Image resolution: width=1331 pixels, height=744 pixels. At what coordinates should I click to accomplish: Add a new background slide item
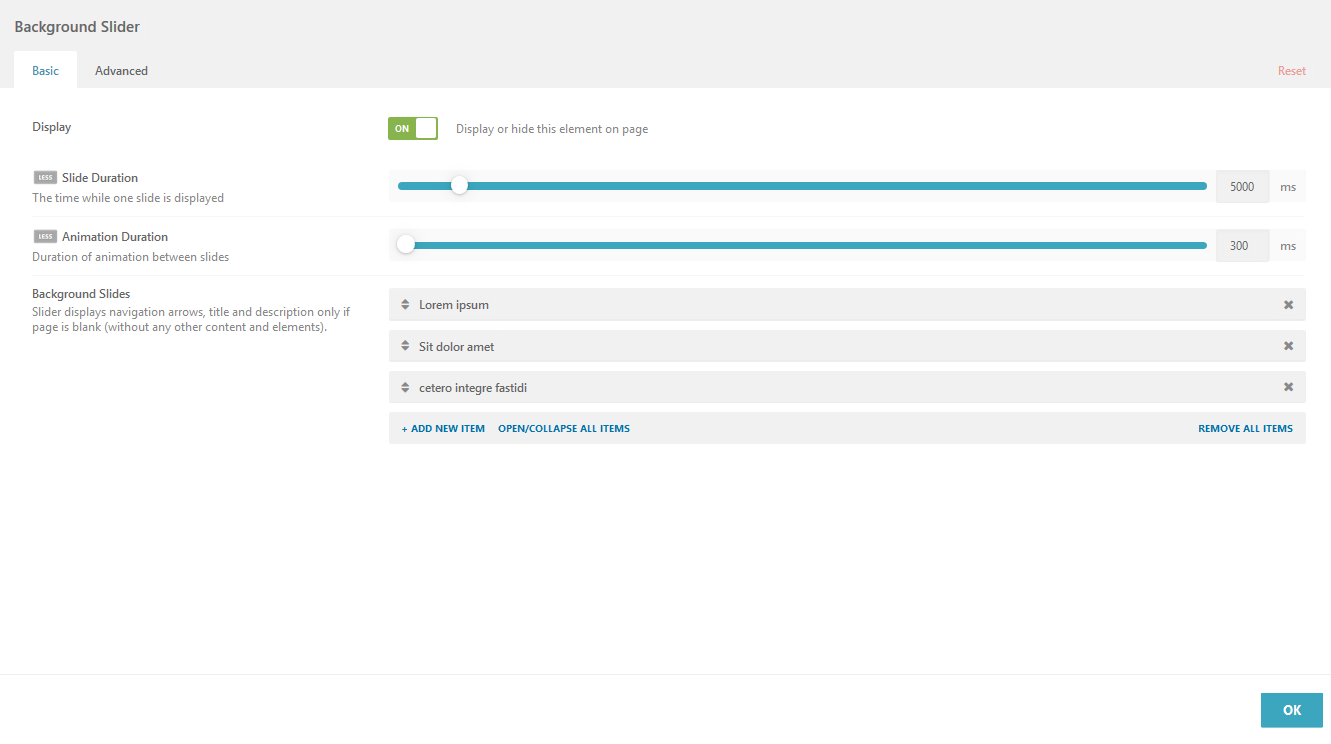pyautogui.click(x=443, y=428)
